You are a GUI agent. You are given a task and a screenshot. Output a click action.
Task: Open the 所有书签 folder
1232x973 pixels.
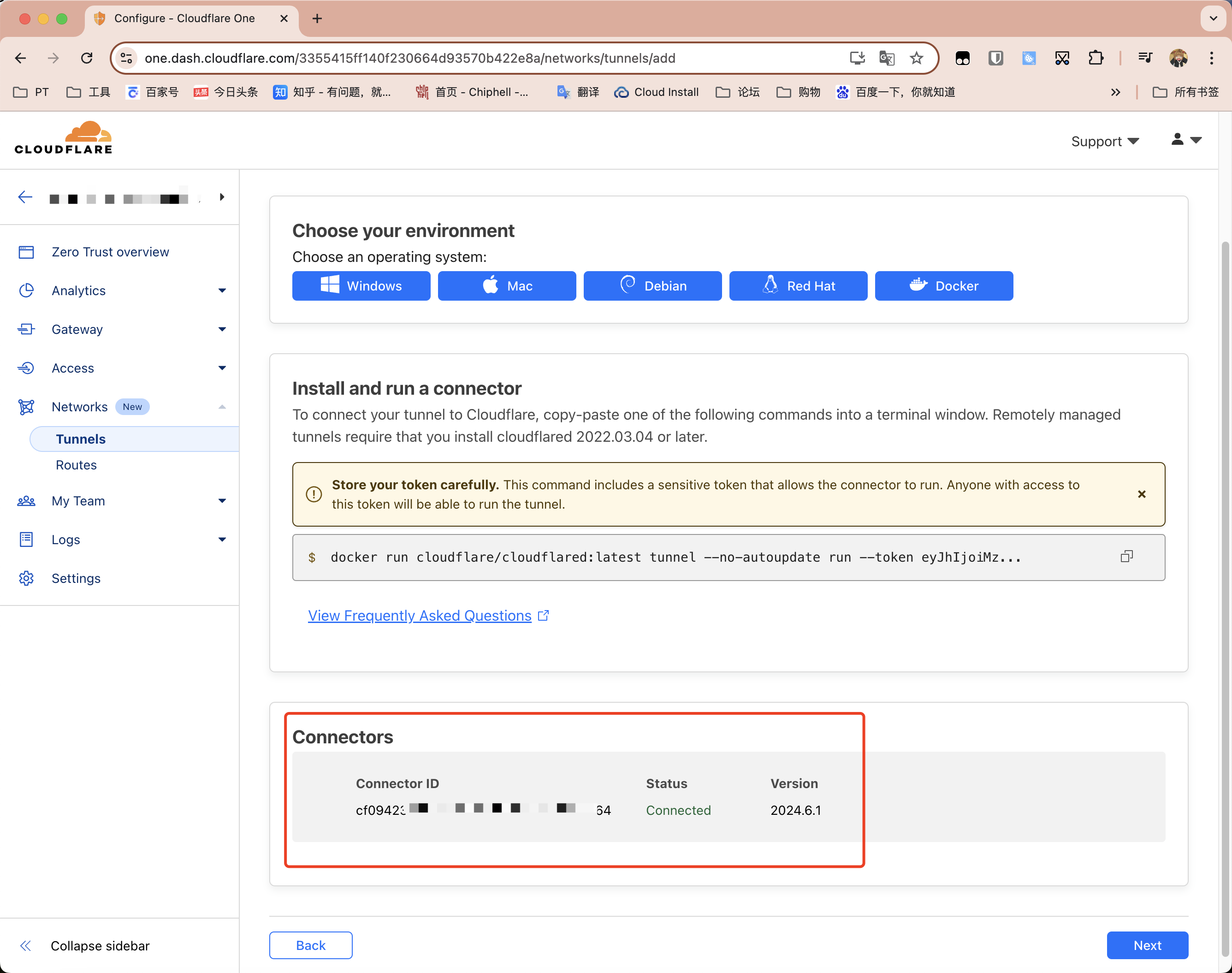click(x=1186, y=92)
